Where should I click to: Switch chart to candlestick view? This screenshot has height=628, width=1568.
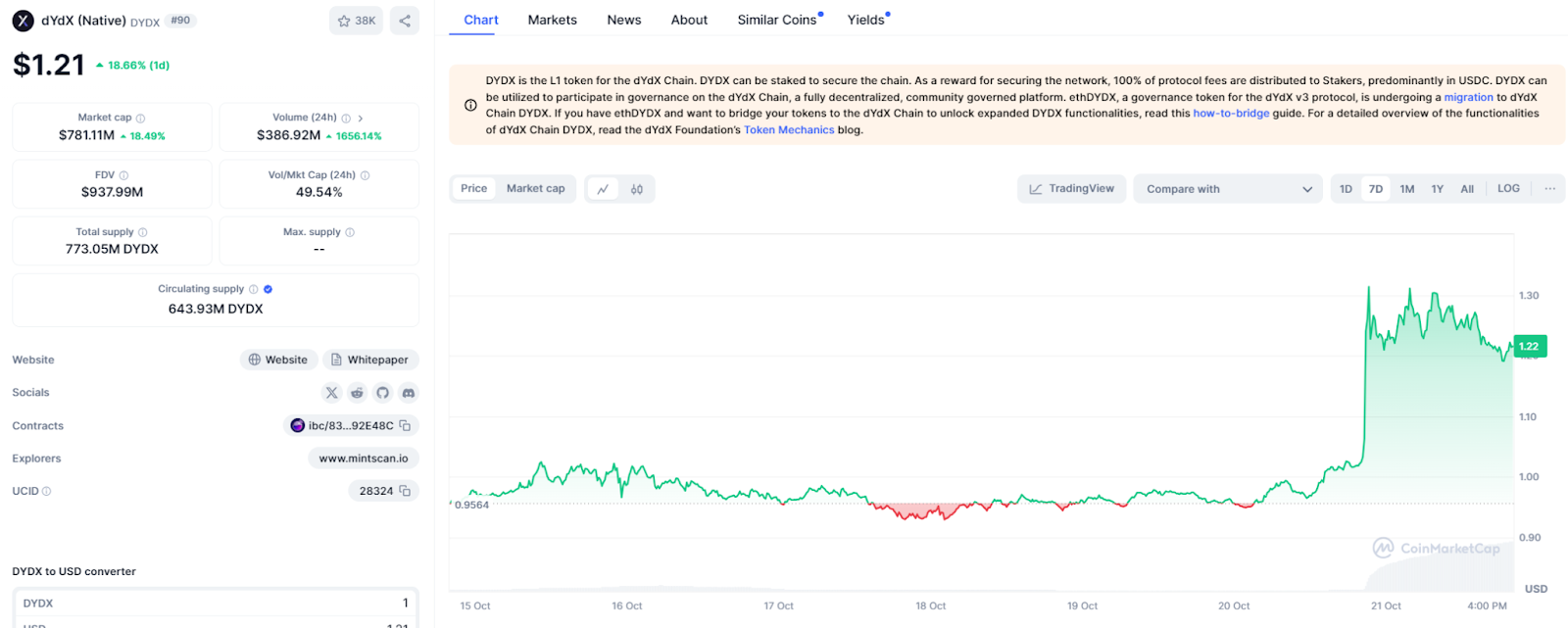click(637, 189)
